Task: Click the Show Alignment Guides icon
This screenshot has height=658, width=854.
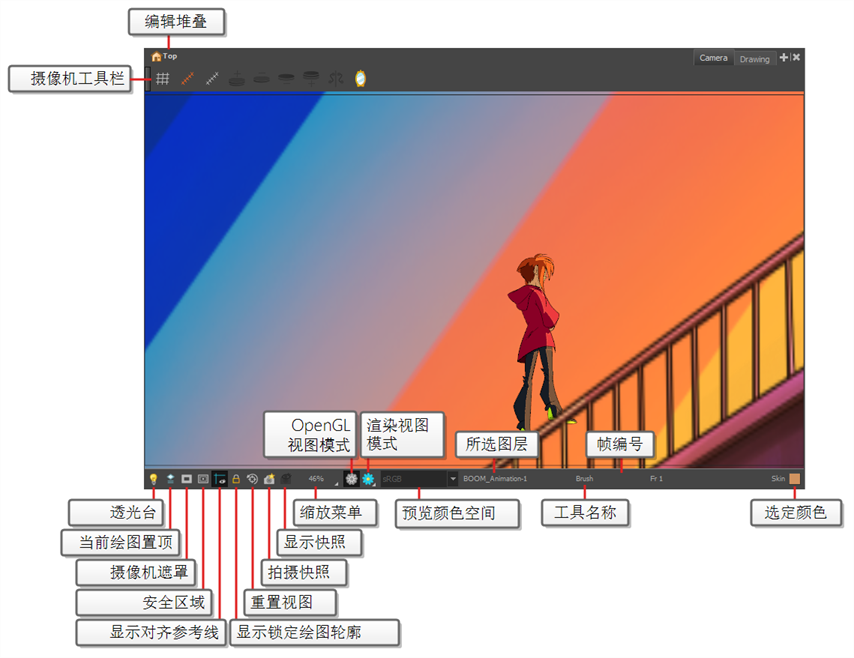Action: (x=219, y=479)
